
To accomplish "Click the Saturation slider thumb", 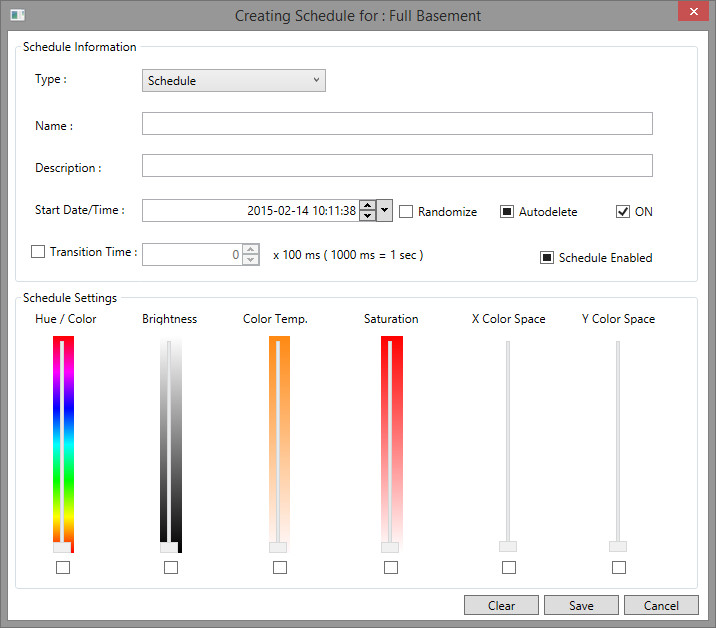I will (390, 547).
